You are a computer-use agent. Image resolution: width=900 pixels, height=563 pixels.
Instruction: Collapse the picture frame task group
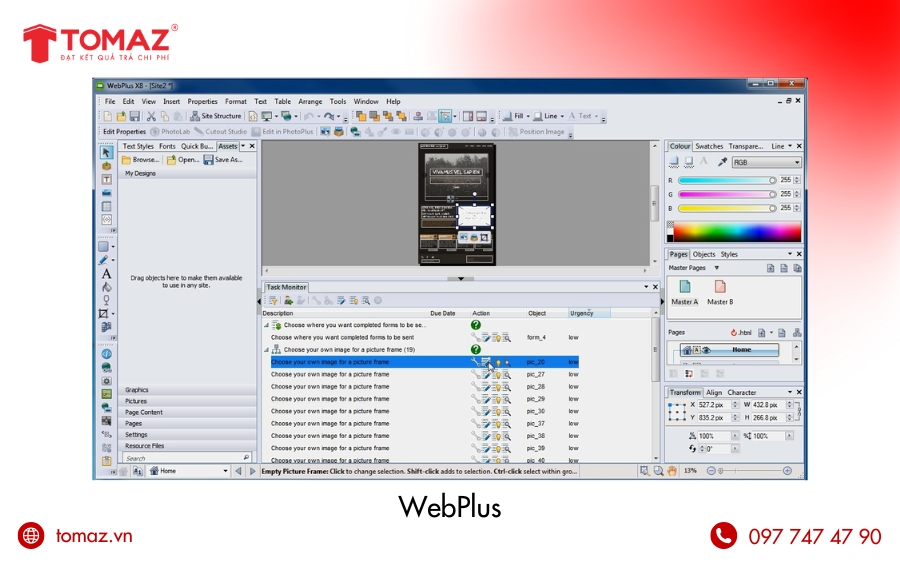coord(266,350)
